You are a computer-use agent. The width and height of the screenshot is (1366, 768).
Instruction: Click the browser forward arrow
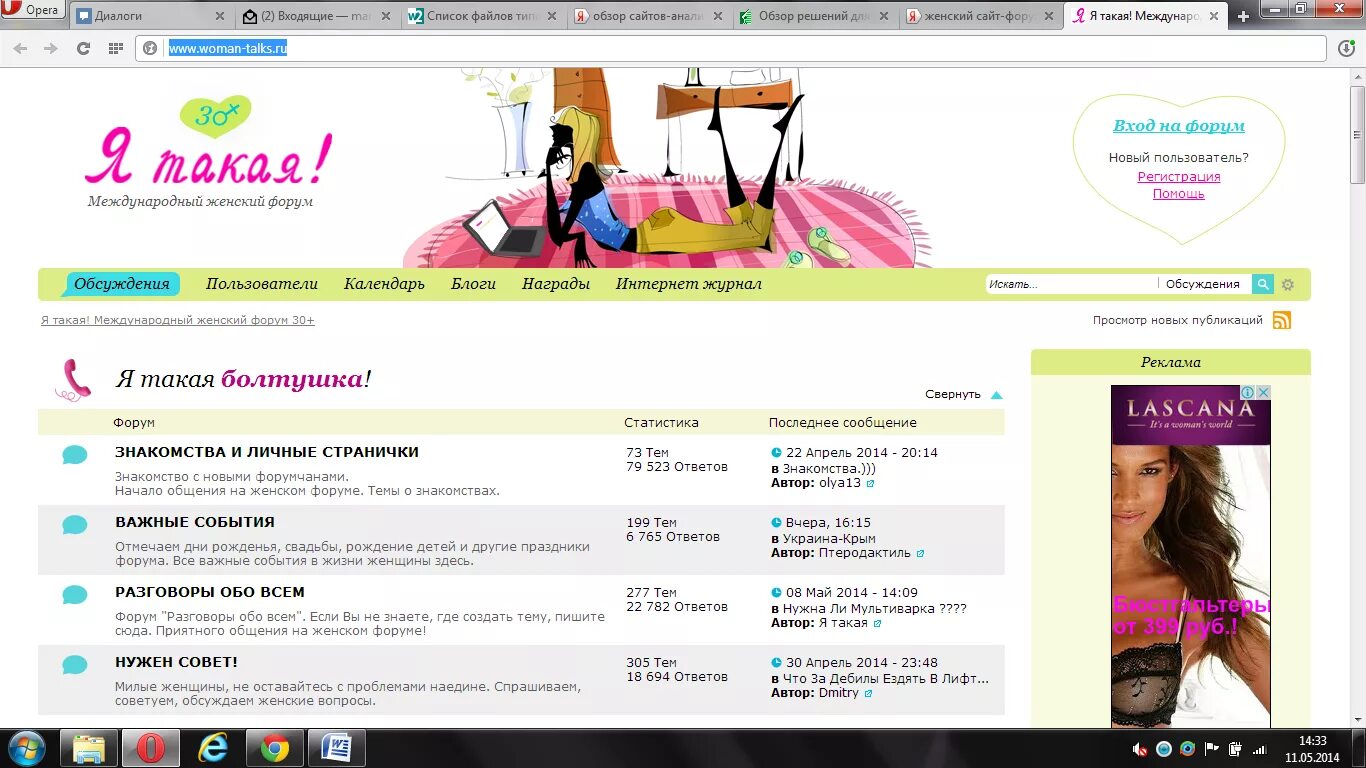[x=51, y=48]
